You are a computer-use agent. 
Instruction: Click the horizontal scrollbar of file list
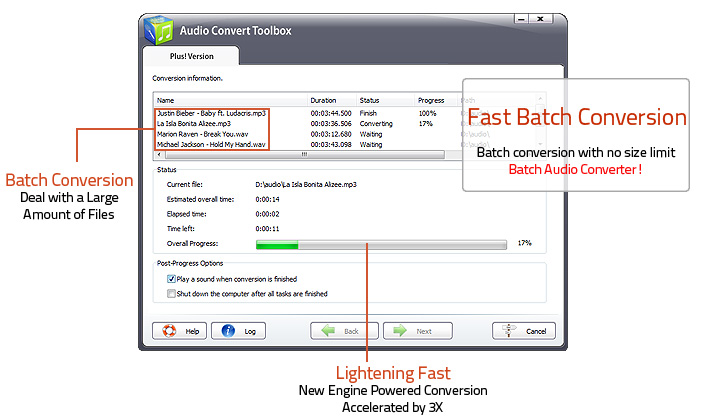point(304,154)
